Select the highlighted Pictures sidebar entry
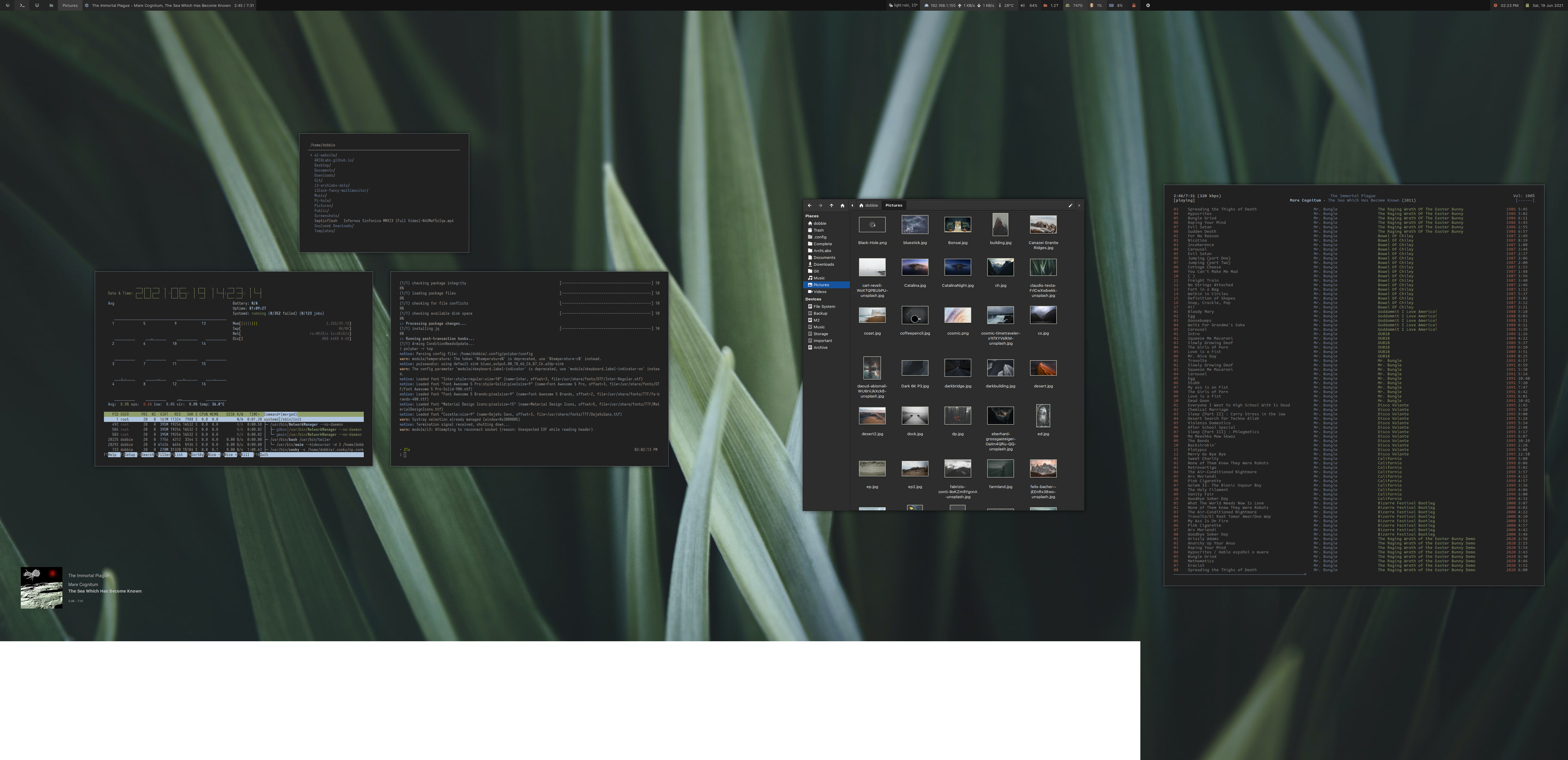 (826, 285)
